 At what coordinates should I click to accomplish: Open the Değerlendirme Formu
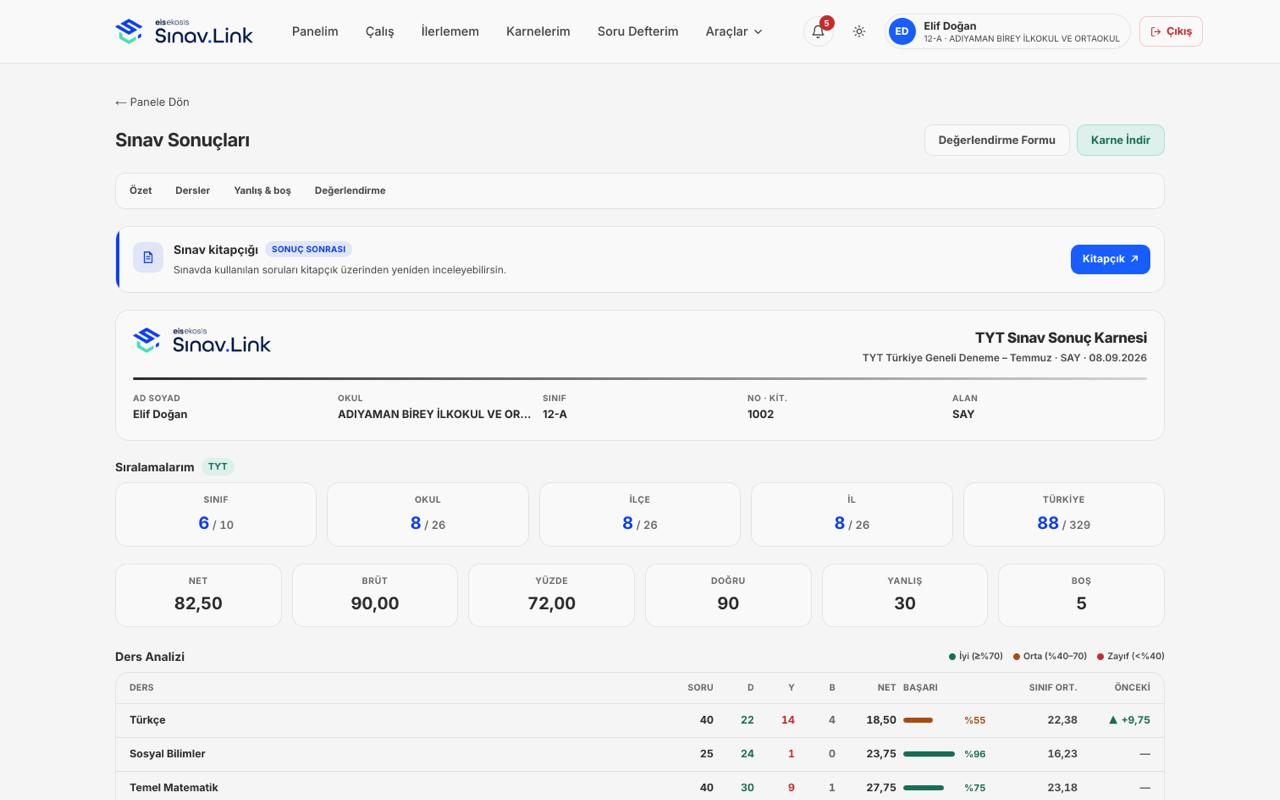[997, 140]
